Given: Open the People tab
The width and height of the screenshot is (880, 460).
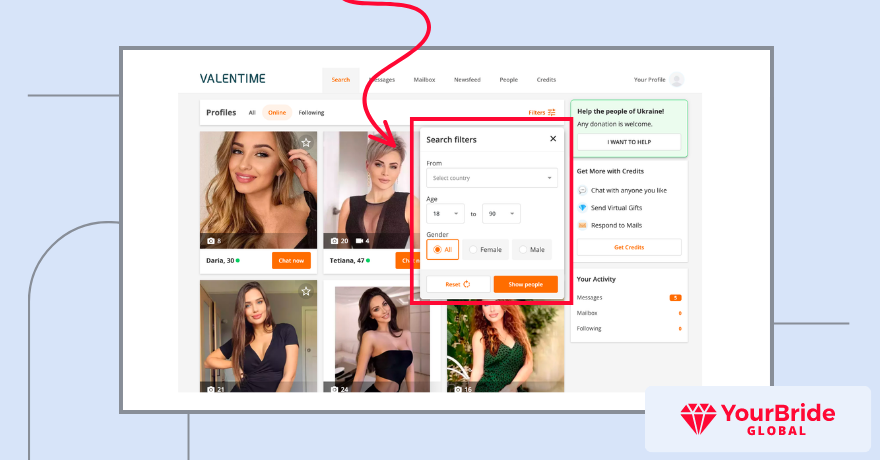Looking at the screenshot, I should (508, 80).
